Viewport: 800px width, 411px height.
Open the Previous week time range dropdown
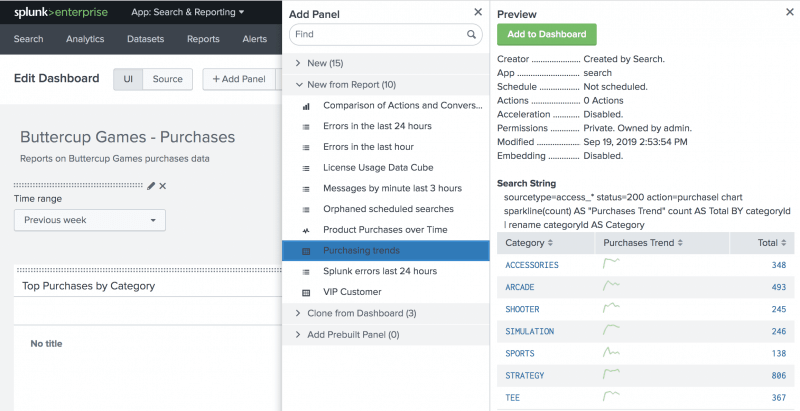(x=90, y=220)
